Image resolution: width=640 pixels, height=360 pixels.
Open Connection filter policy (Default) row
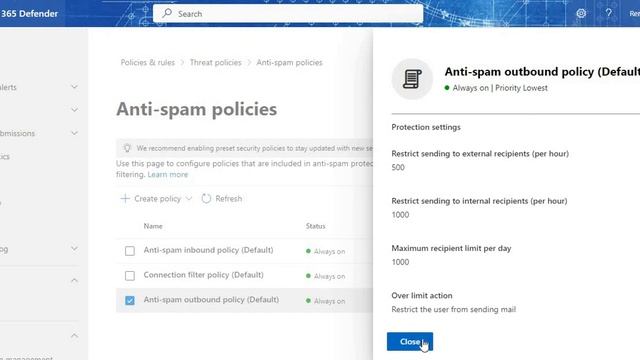[x=203, y=275]
